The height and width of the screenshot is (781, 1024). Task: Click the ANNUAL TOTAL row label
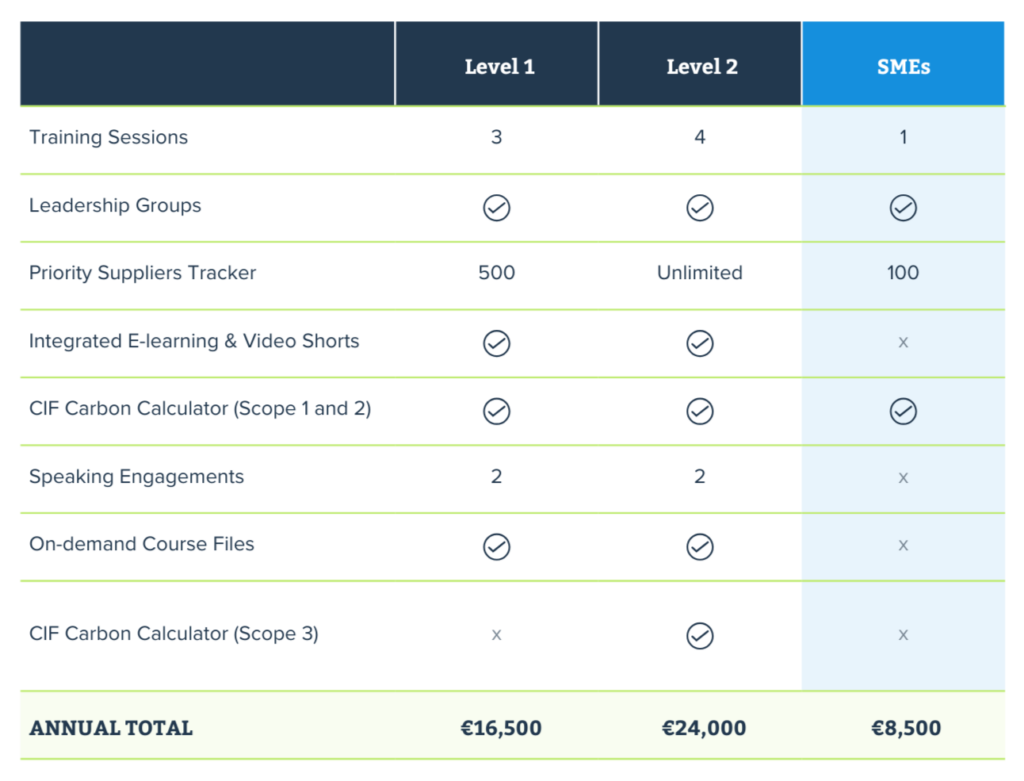pyautogui.click(x=111, y=727)
